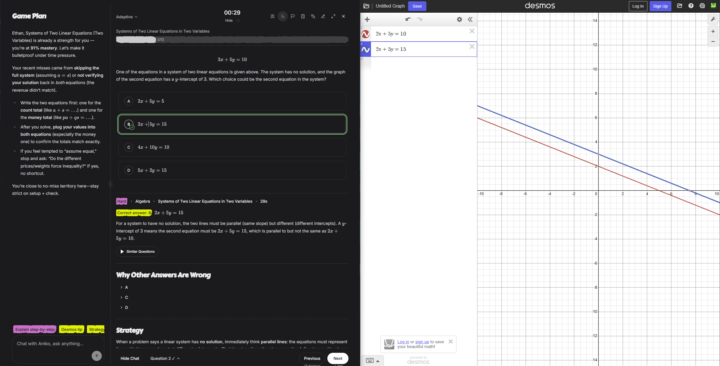720x366 pixels.
Task: Click the Sign Up button in Desmos
Action: point(660,6)
